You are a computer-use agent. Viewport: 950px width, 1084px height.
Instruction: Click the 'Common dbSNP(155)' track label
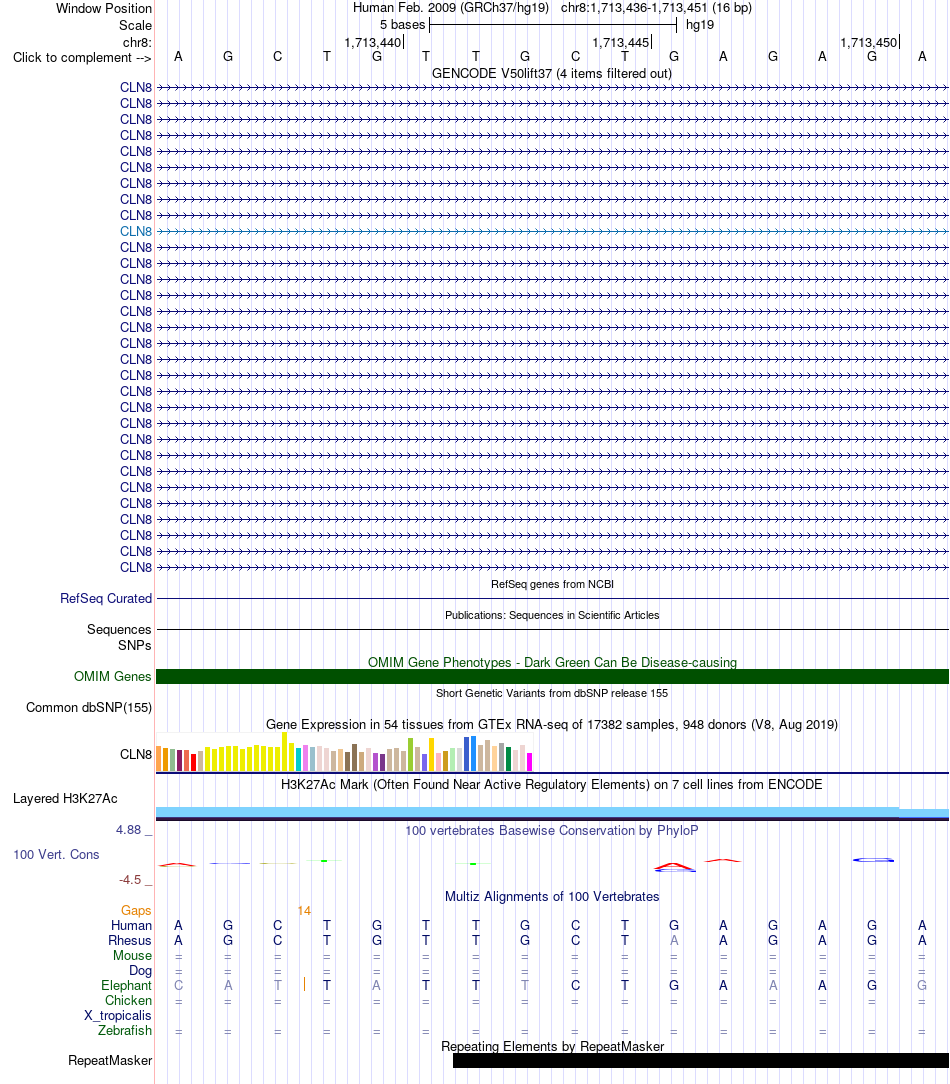coord(89,707)
